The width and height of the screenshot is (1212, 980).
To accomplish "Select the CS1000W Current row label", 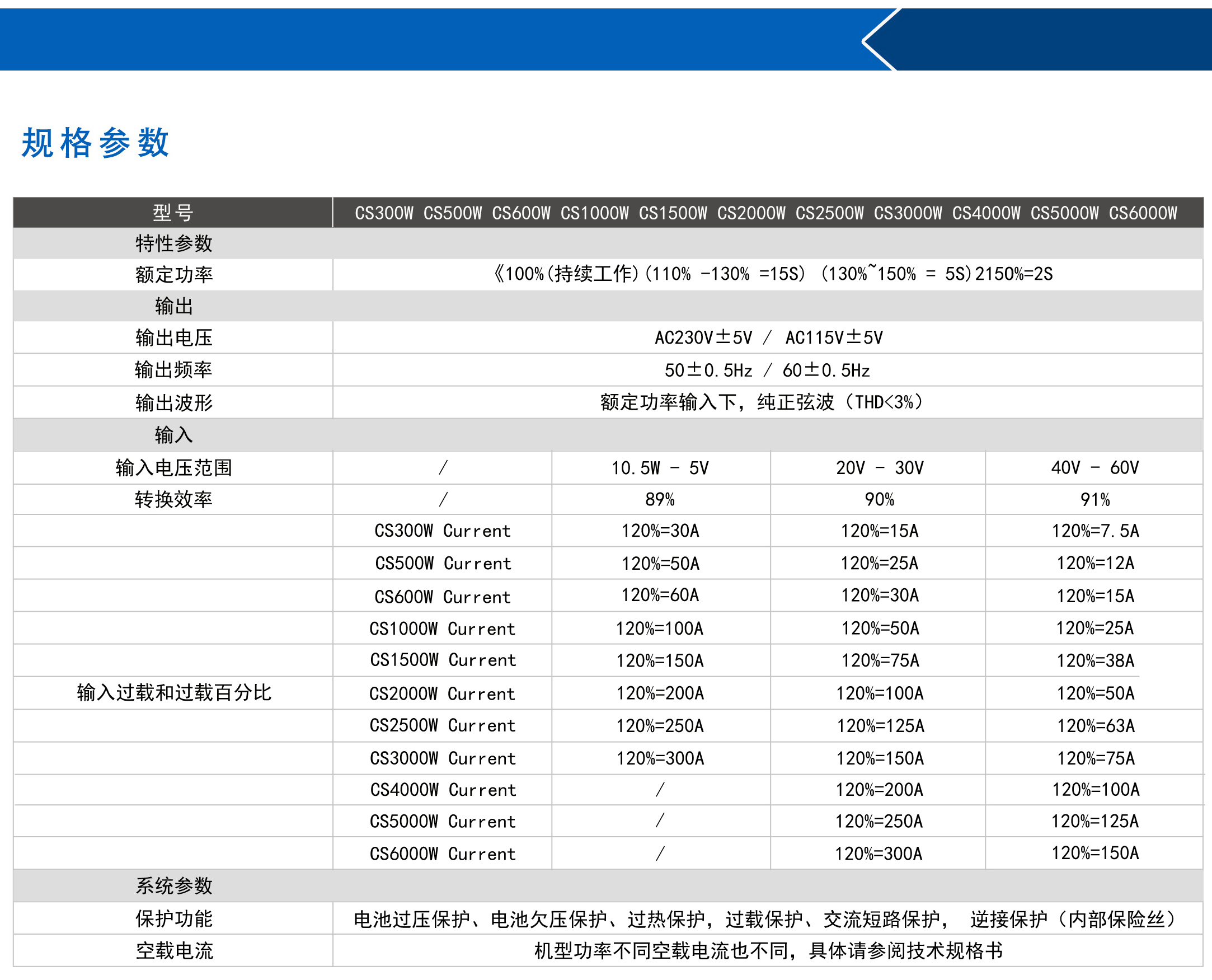I will 442,629.
